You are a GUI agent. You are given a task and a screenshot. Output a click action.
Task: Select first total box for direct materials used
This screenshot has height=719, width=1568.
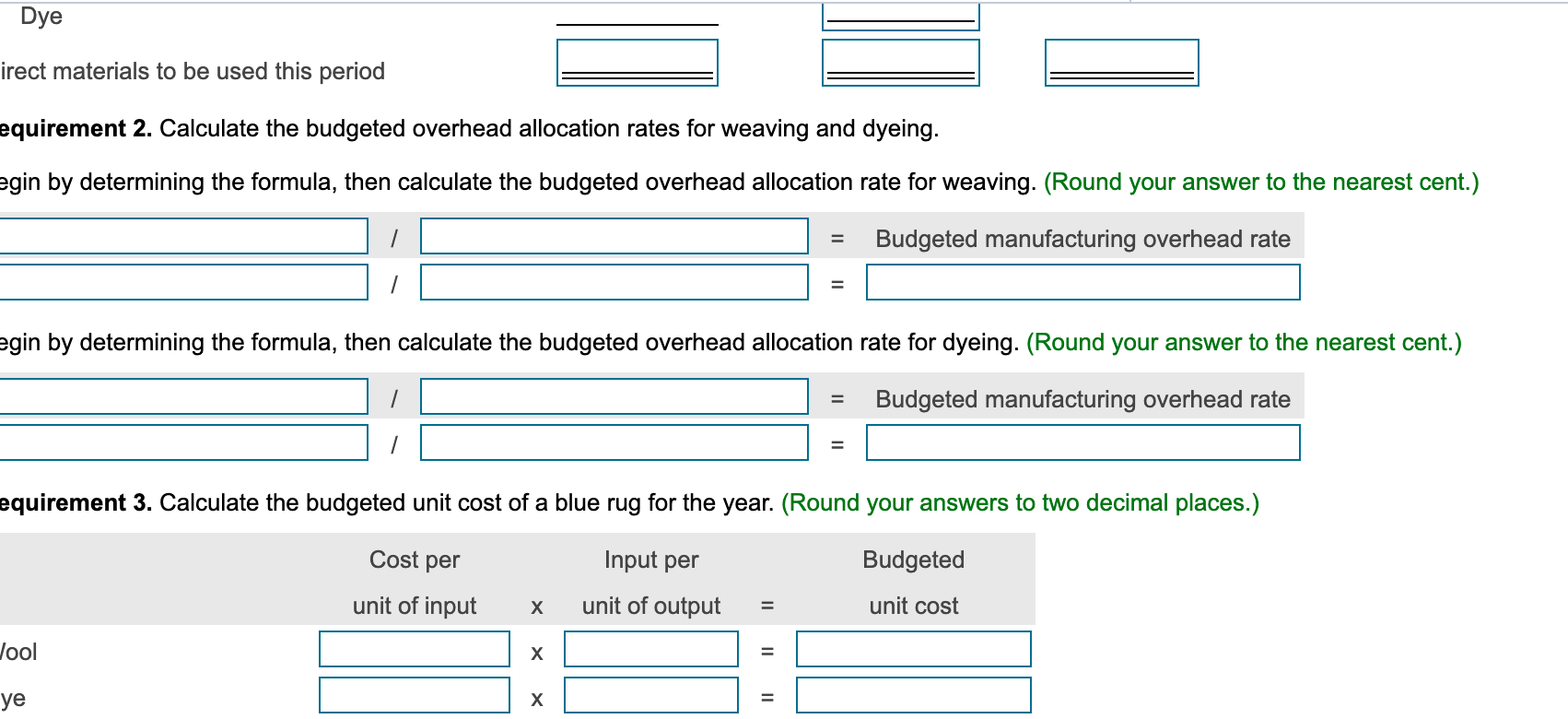637,64
